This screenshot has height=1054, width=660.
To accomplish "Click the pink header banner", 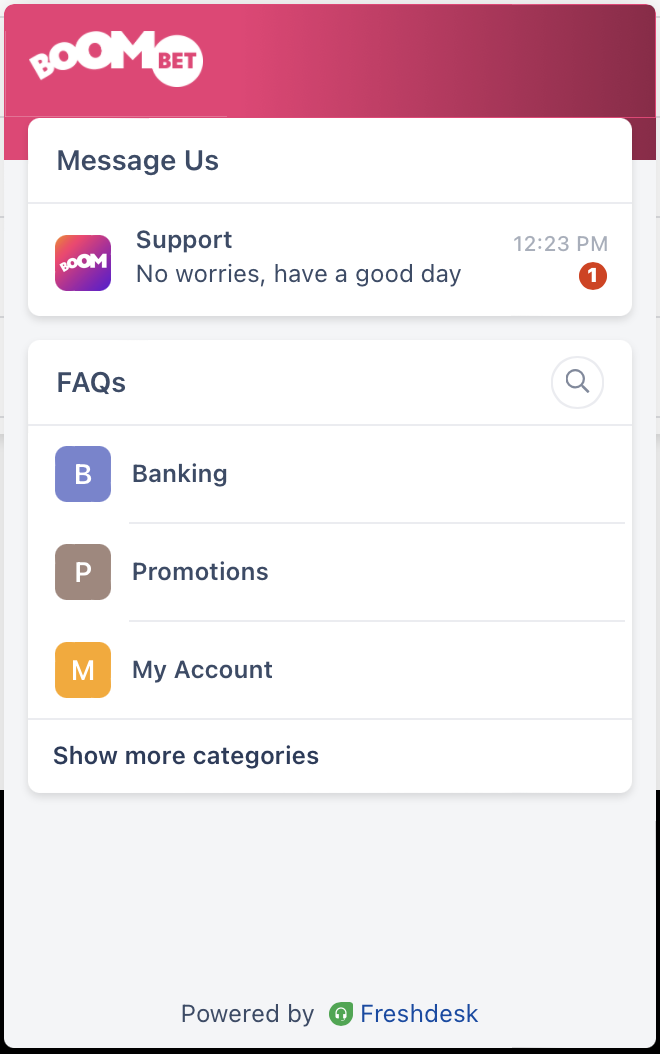I will click(430, 60).
